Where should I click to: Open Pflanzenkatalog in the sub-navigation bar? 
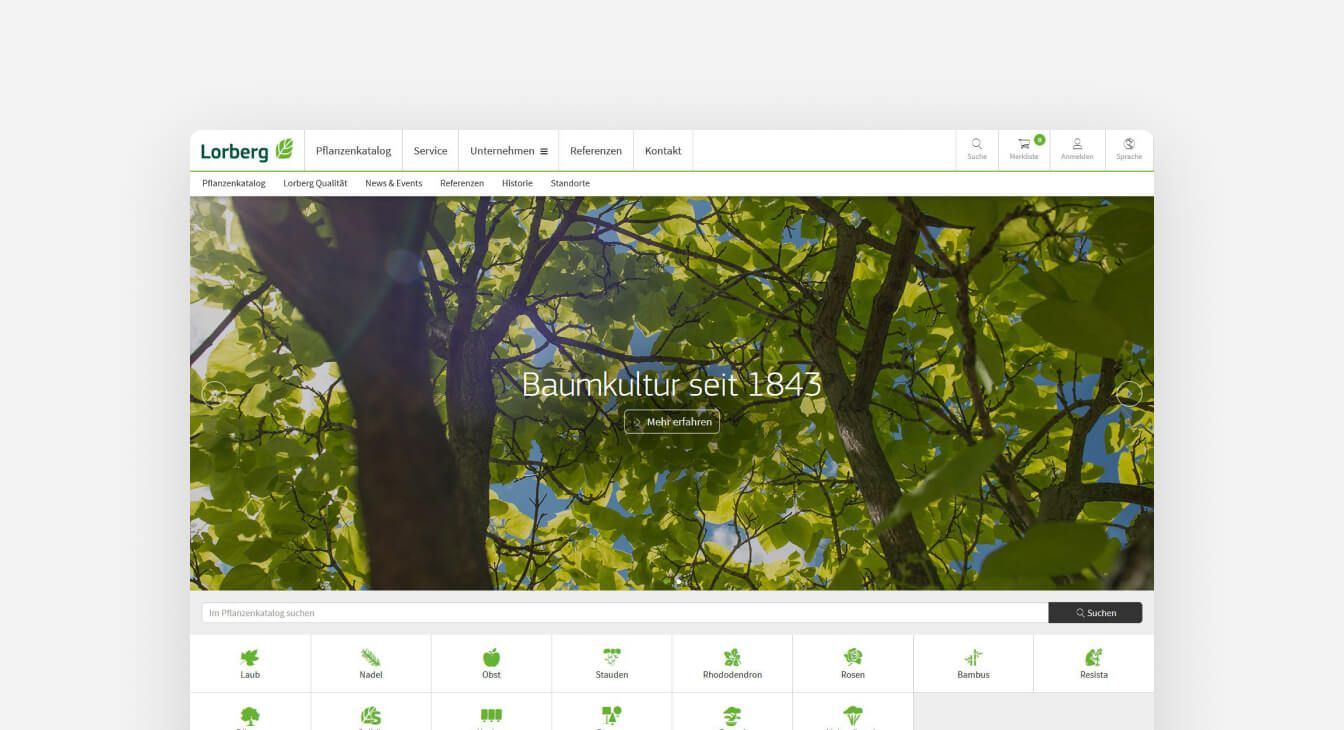234,184
